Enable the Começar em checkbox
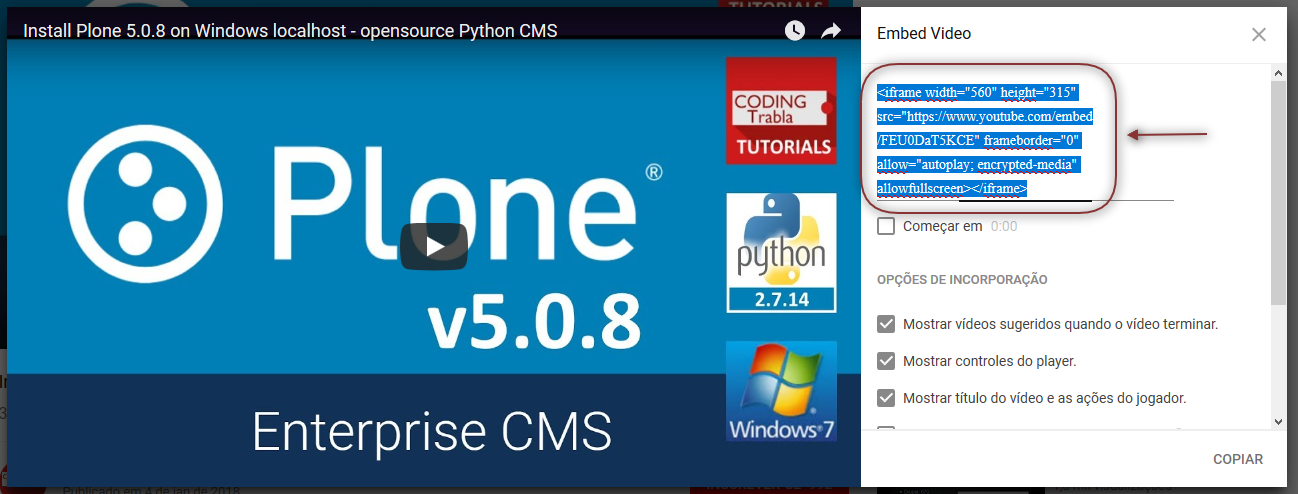Screen dimensions: 1298x494 (x=886, y=226)
